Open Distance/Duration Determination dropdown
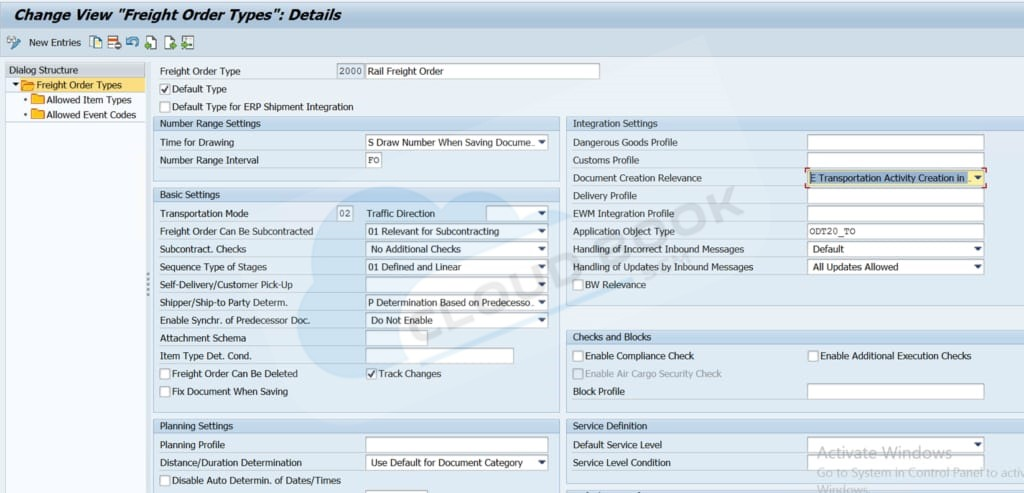Image resolution: width=1024 pixels, height=493 pixels. pos(542,462)
